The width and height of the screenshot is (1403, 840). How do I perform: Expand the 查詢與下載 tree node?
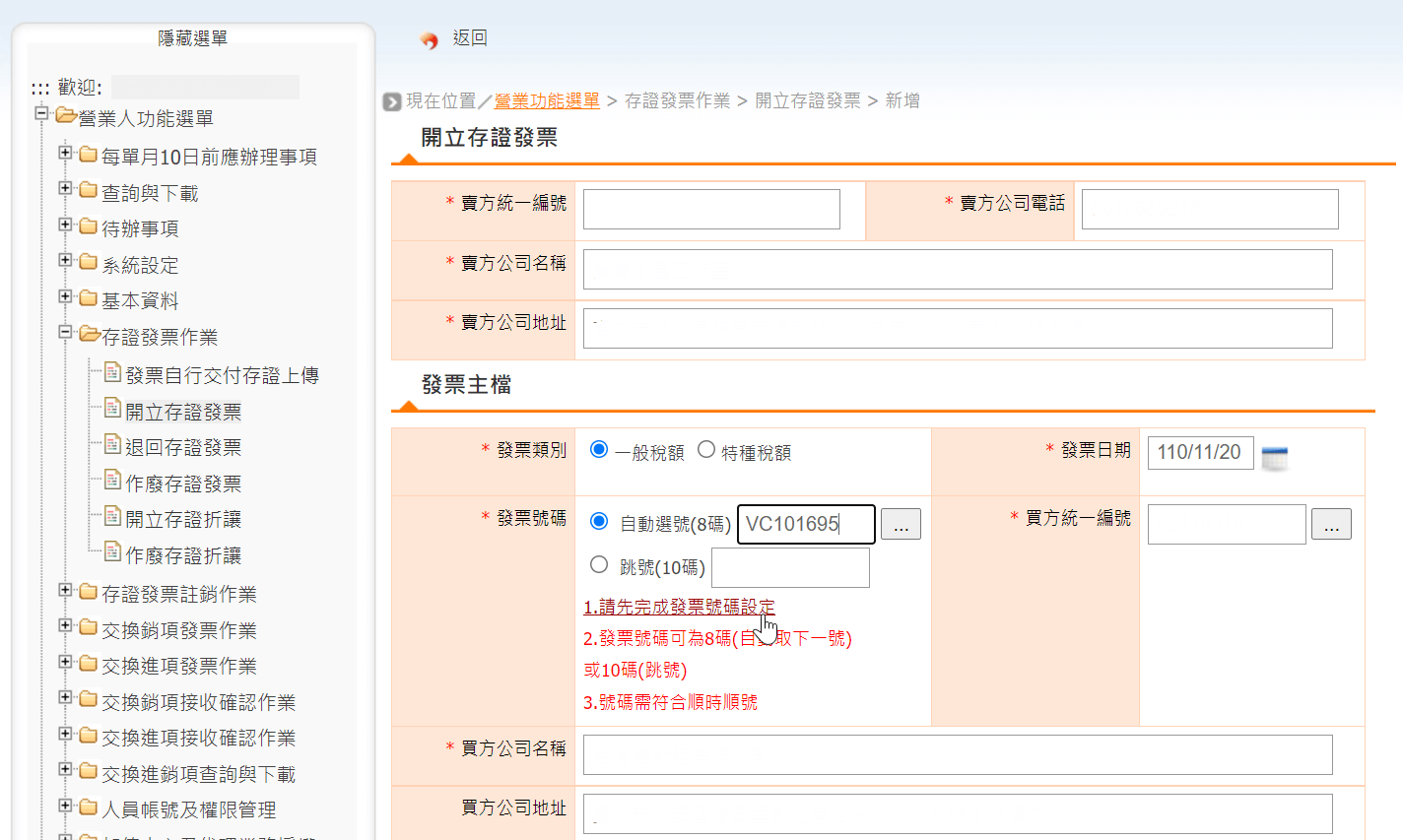[65, 188]
